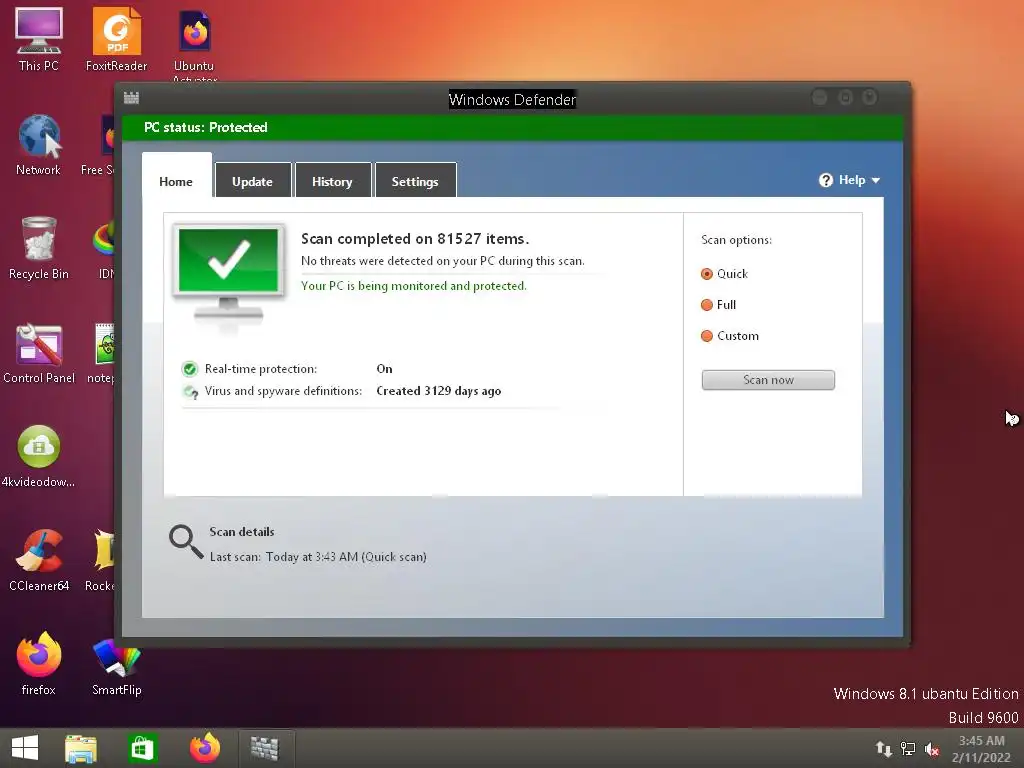Click real-time protection green check icon

(x=189, y=369)
